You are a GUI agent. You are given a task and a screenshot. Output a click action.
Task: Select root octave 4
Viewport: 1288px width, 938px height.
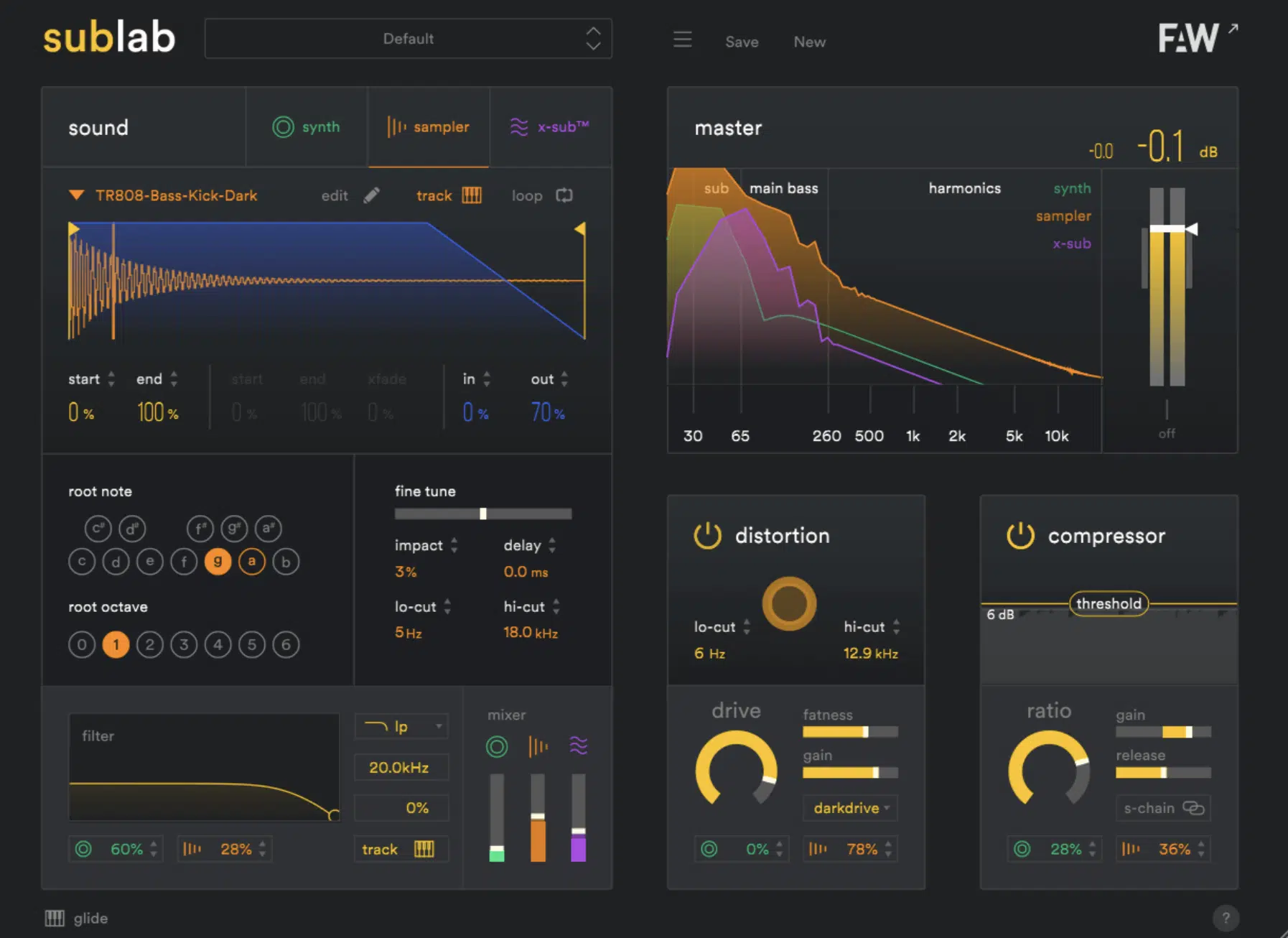point(218,644)
